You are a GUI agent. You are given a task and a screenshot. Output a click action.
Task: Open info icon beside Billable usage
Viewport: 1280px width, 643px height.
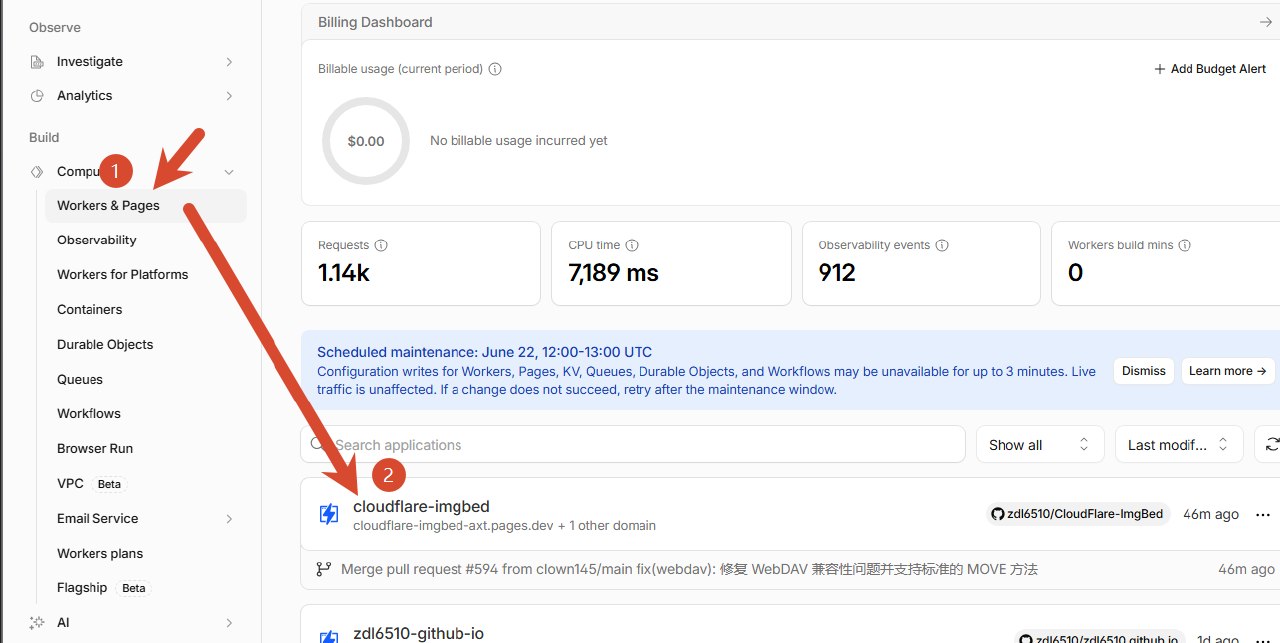click(x=495, y=69)
